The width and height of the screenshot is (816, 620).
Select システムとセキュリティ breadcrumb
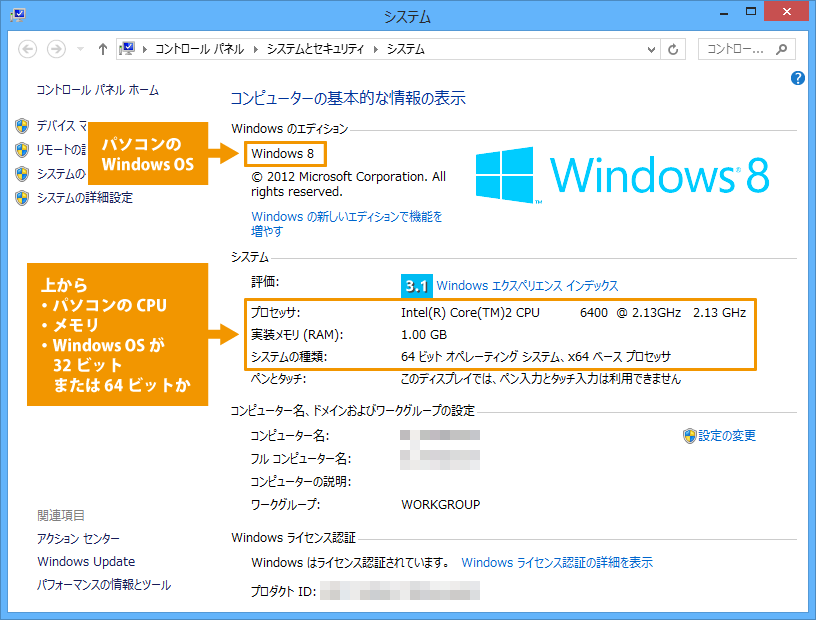[315, 49]
